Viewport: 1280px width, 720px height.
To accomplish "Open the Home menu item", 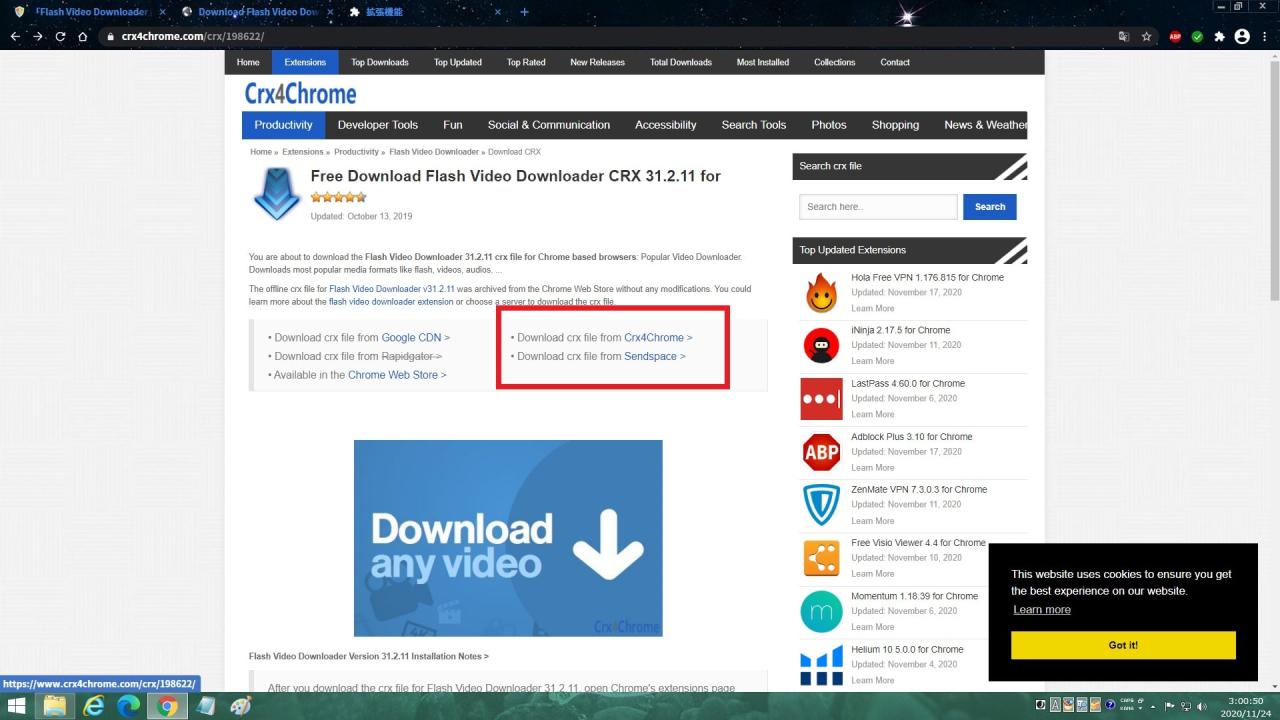I will (248, 62).
